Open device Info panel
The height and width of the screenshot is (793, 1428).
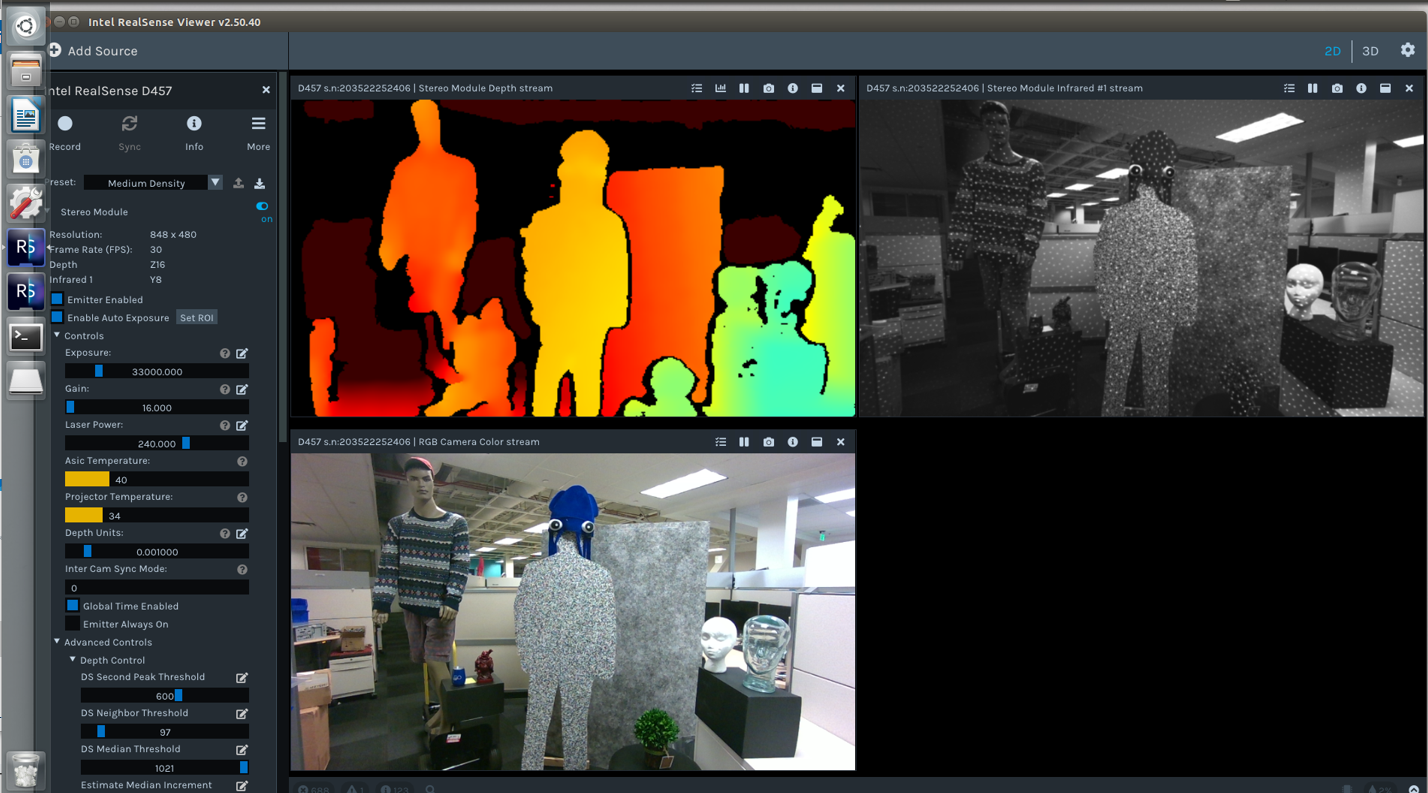pyautogui.click(x=194, y=131)
